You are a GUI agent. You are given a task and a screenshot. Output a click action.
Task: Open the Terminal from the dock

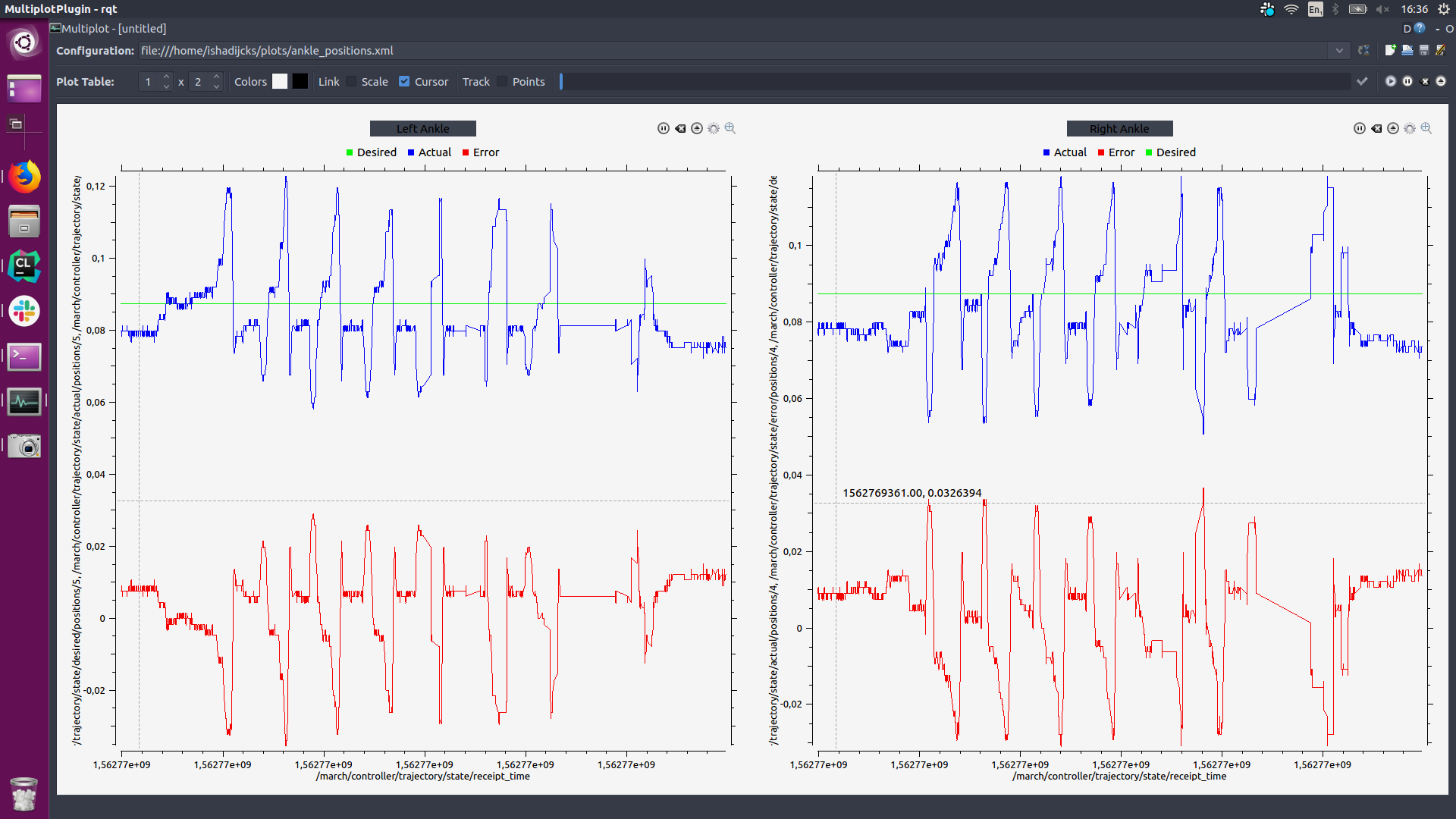click(x=24, y=356)
